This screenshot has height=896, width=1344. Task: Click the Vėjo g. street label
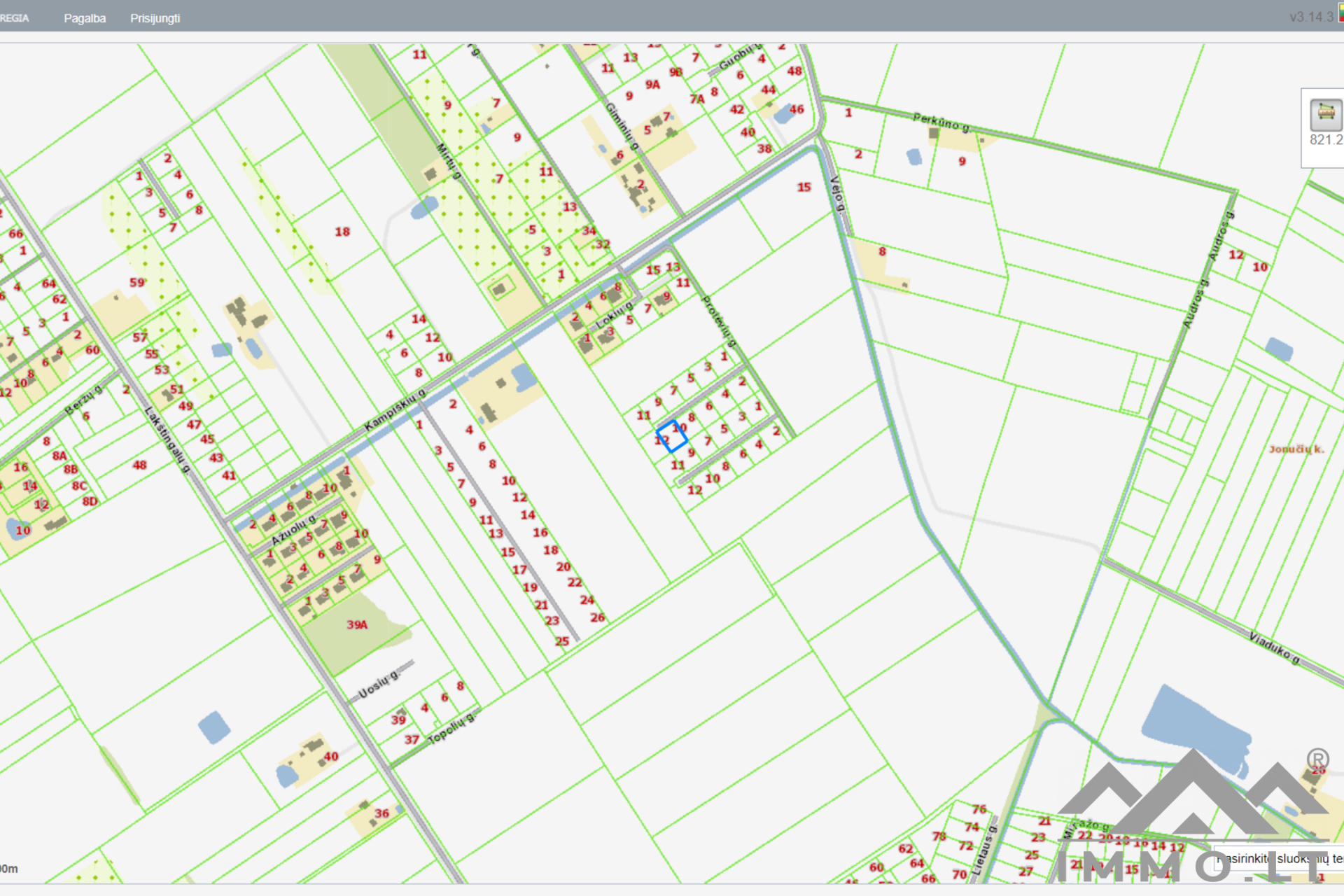(837, 194)
